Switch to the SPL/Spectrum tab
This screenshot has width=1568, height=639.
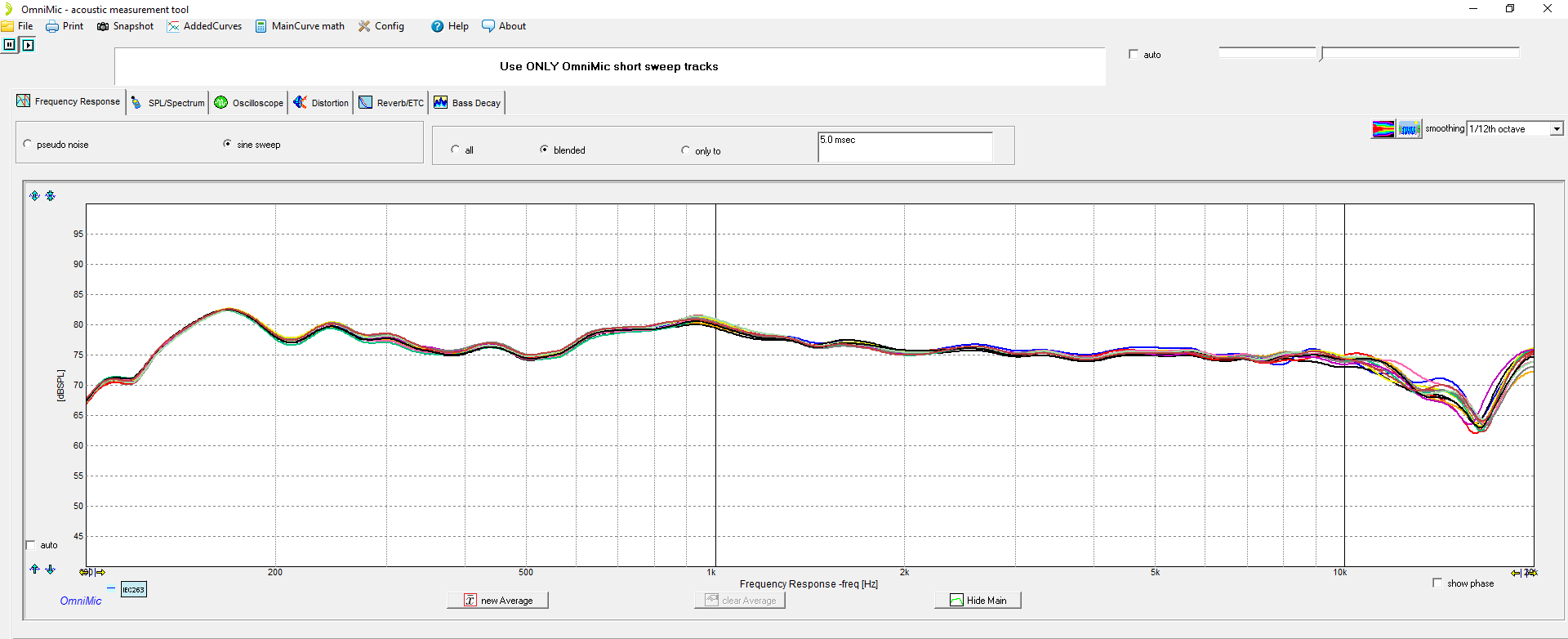168,103
